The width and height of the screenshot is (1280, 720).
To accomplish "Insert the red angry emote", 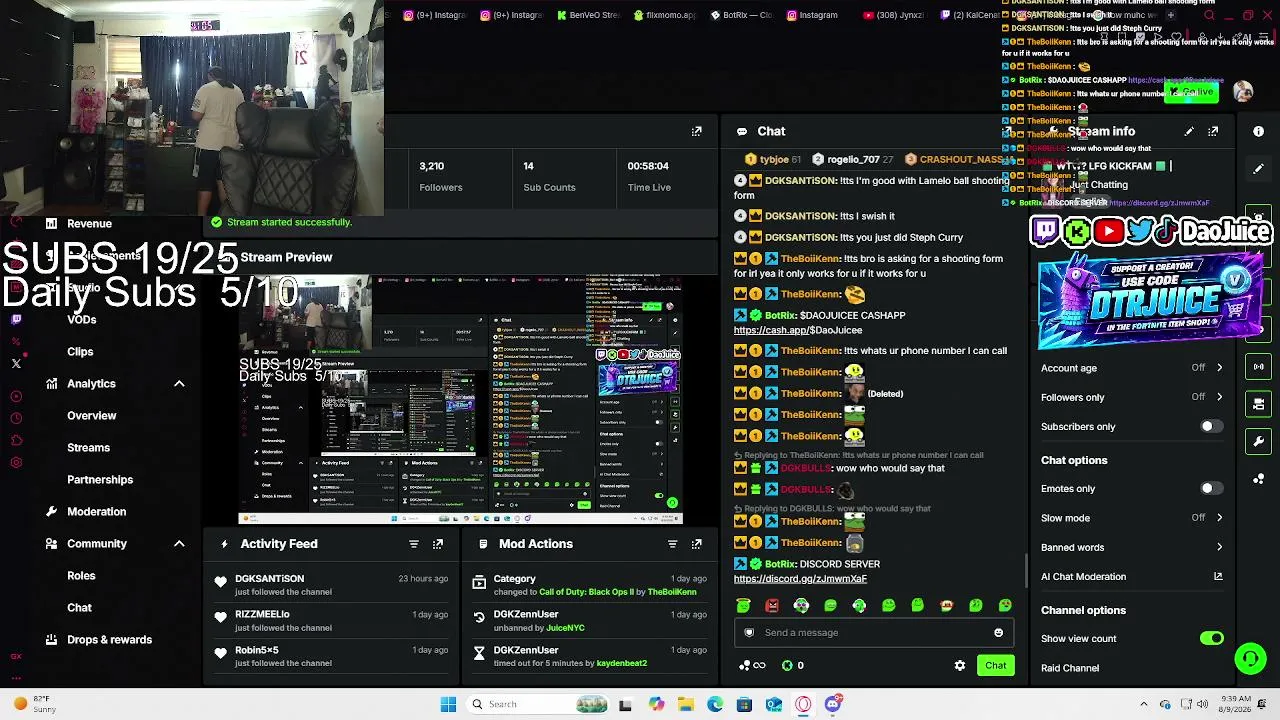I will [772, 605].
